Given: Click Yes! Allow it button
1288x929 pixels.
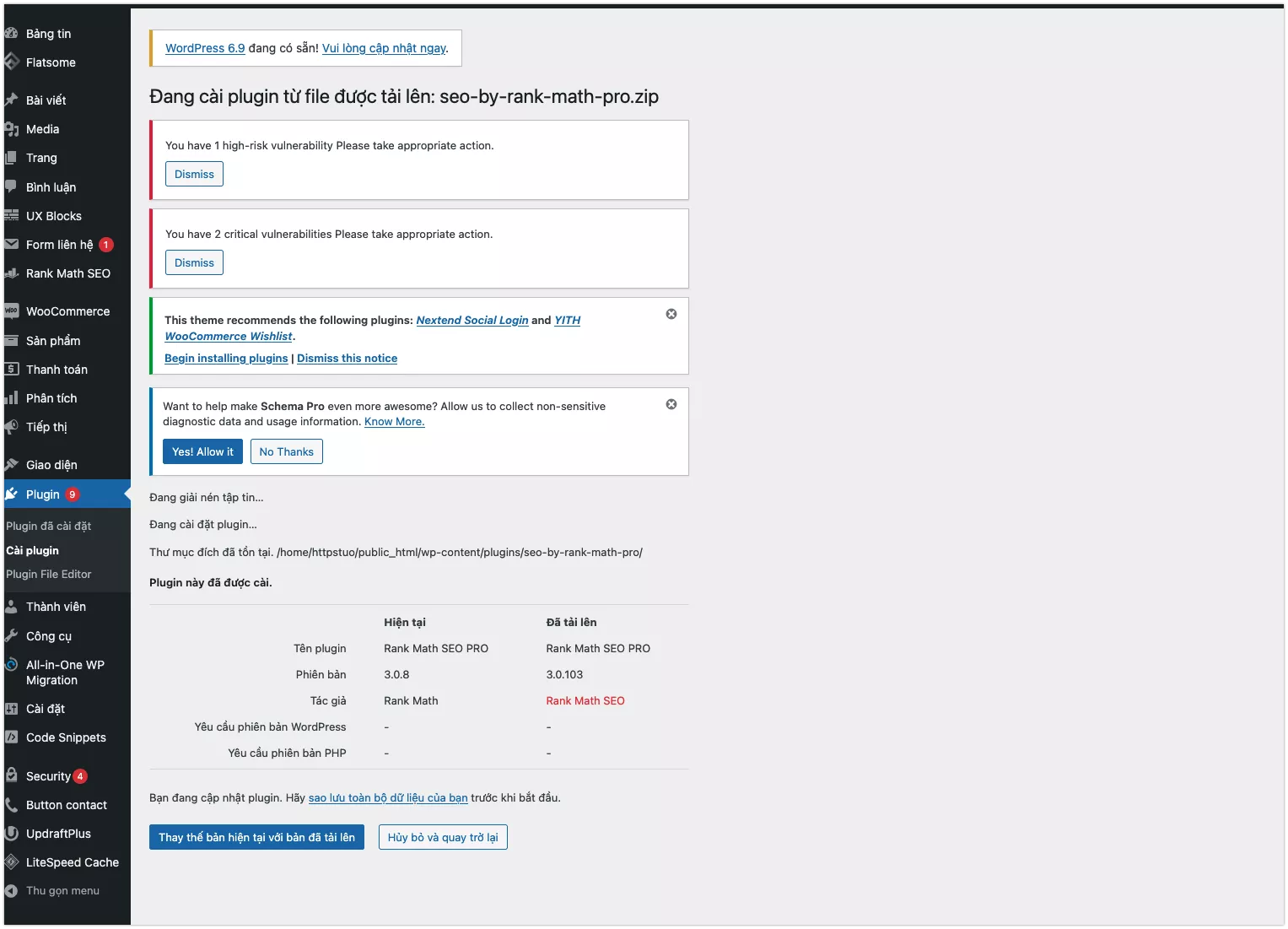Looking at the screenshot, I should coord(202,451).
